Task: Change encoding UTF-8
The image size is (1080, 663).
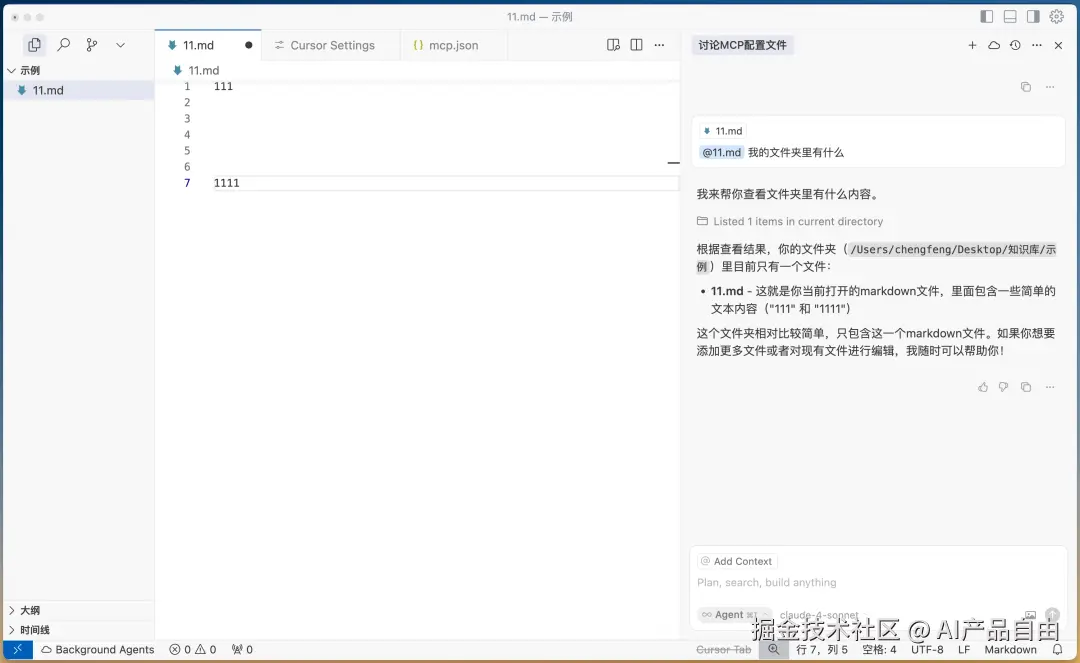Action: point(927,649)
